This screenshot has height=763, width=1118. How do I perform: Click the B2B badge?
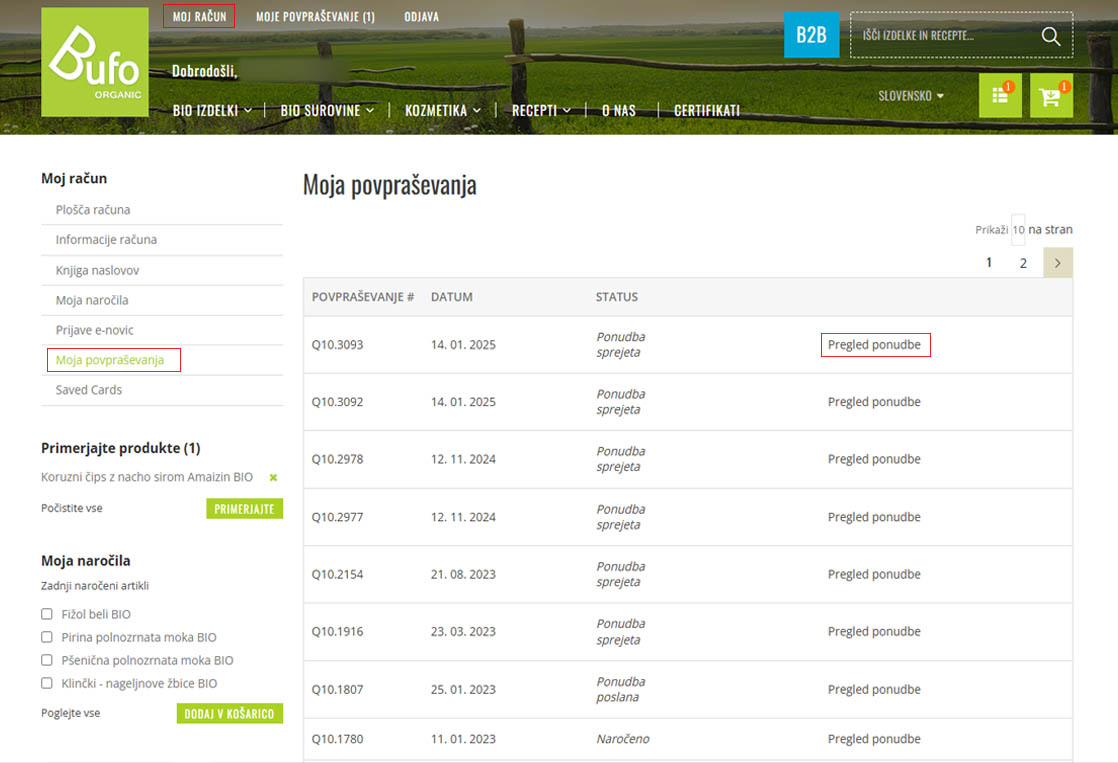click(811, 35)
